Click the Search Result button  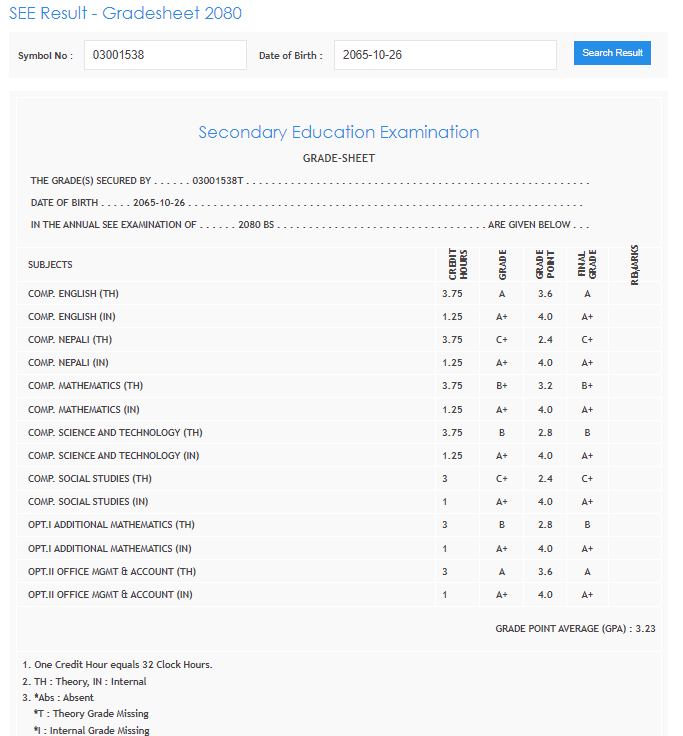(612, 53)
